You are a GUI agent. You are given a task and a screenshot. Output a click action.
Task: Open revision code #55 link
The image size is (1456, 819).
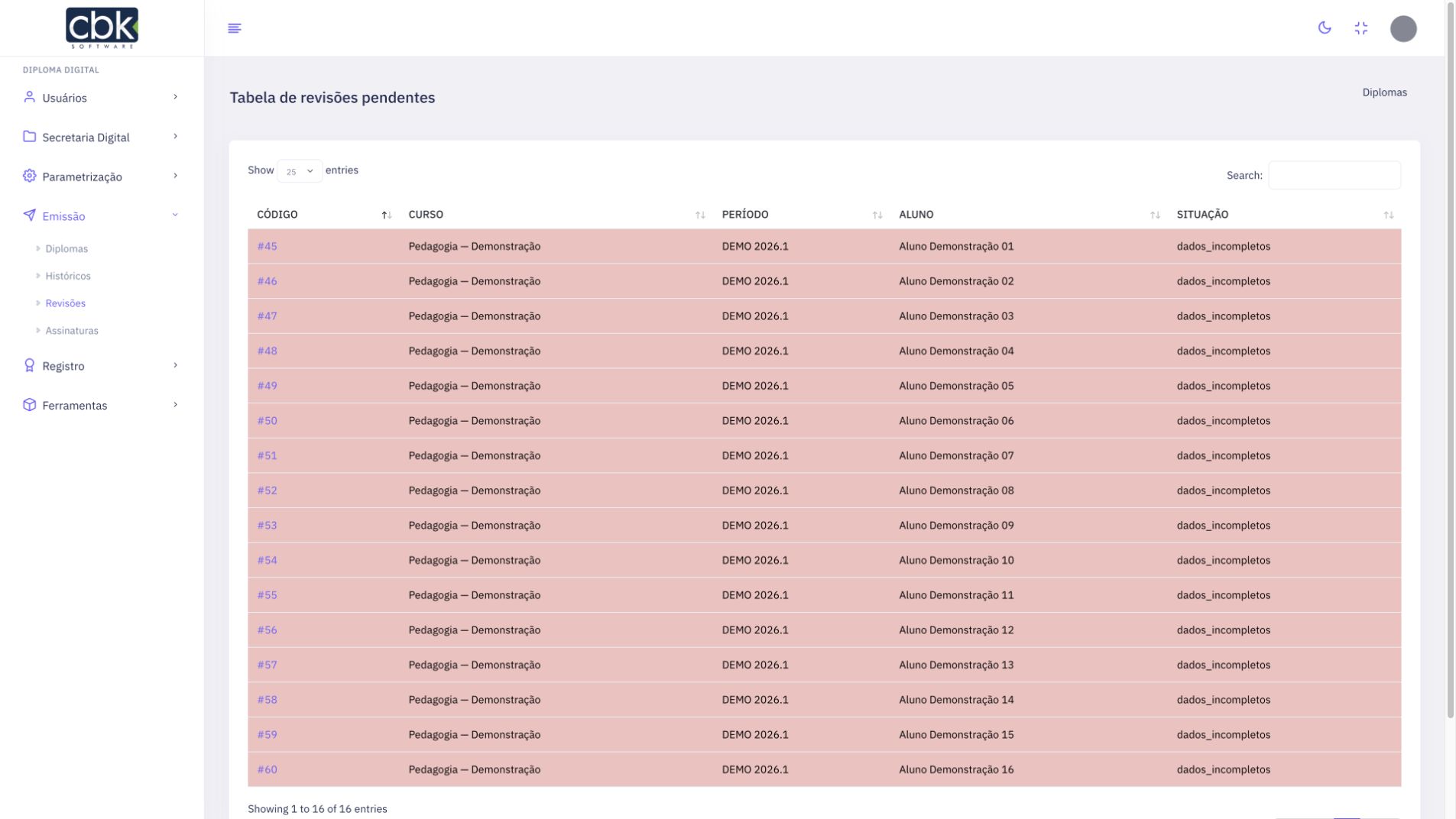tap(267, 595)
